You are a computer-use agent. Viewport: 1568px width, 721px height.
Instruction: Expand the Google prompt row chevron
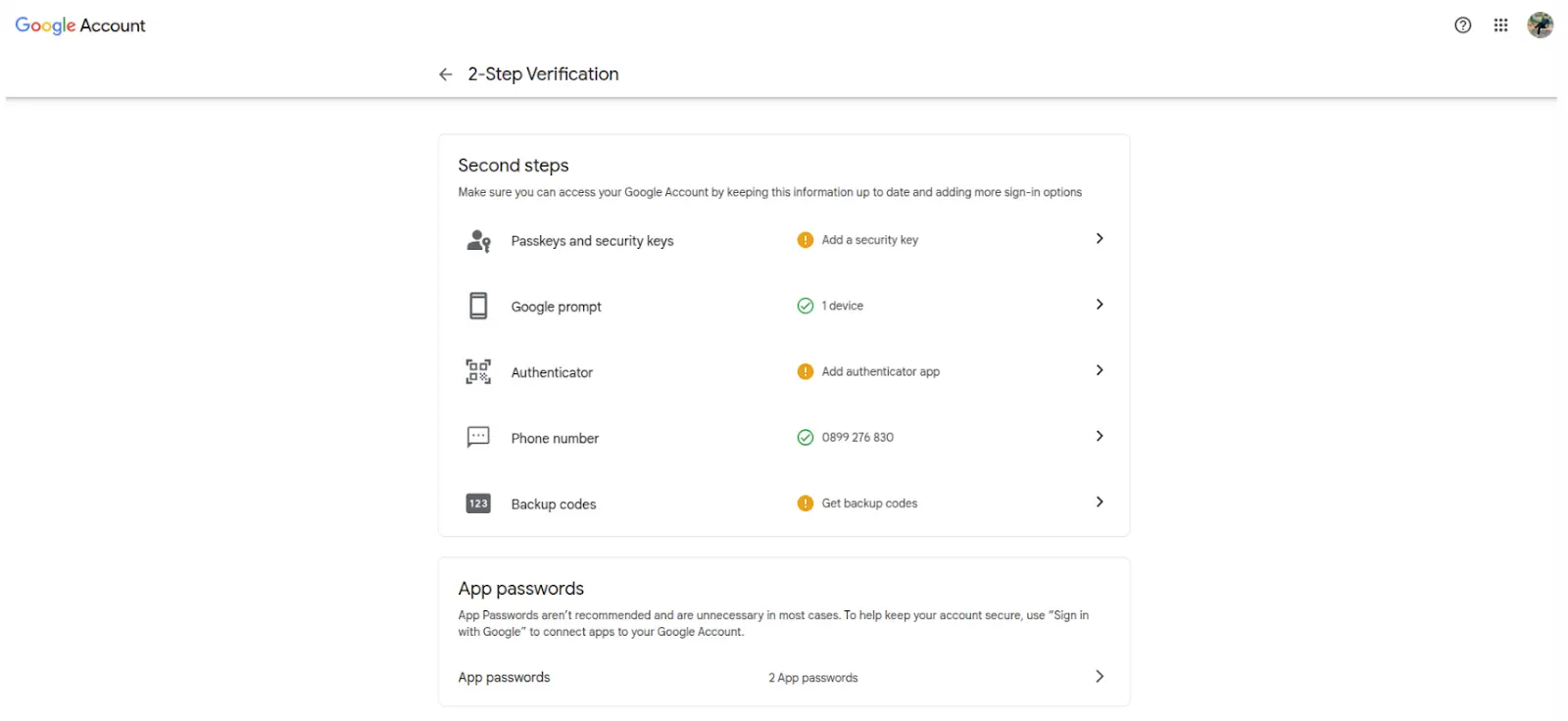pyautogui.click(x=1100, y=305)
